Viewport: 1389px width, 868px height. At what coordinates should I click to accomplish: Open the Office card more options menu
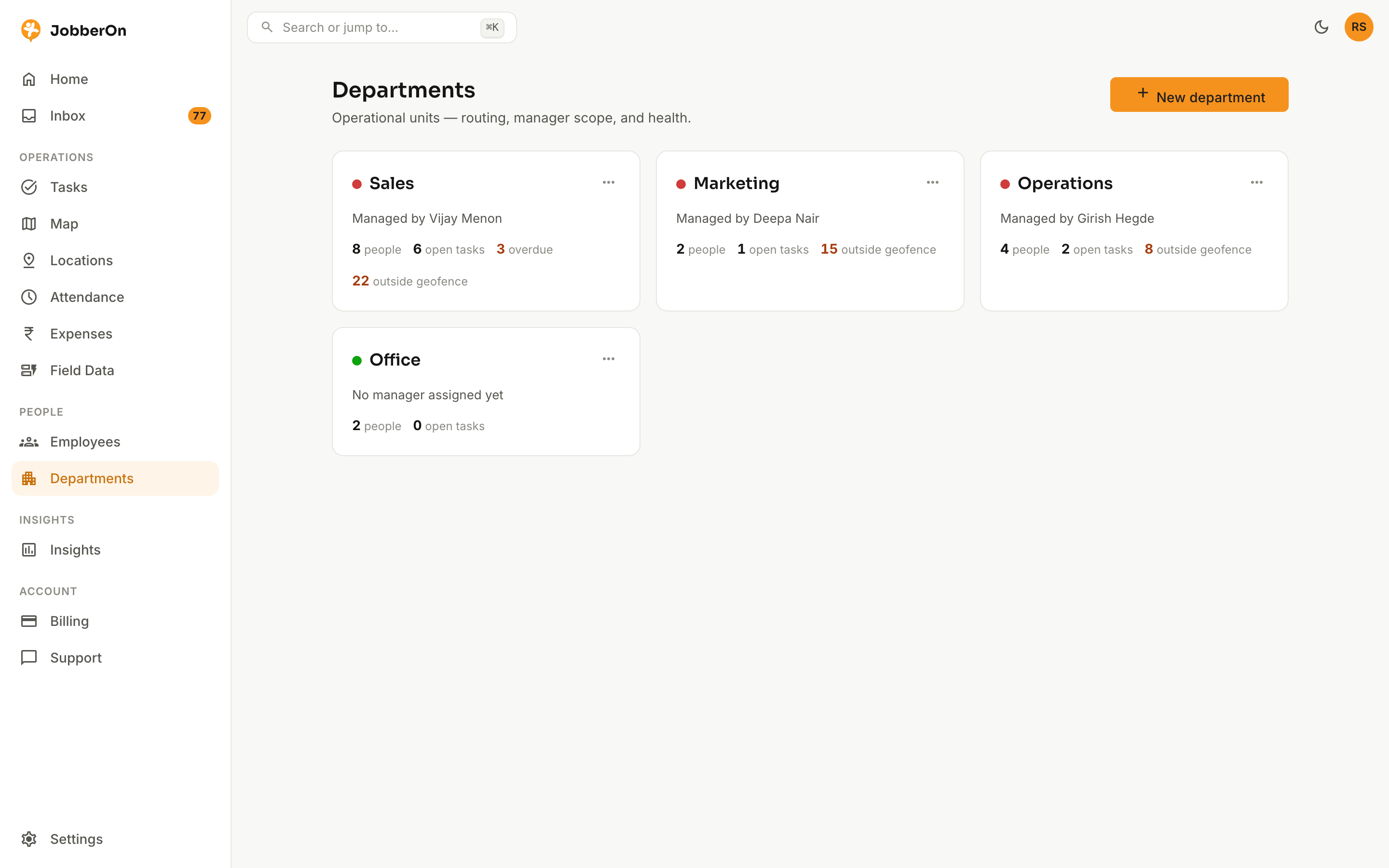click(608, 359)
